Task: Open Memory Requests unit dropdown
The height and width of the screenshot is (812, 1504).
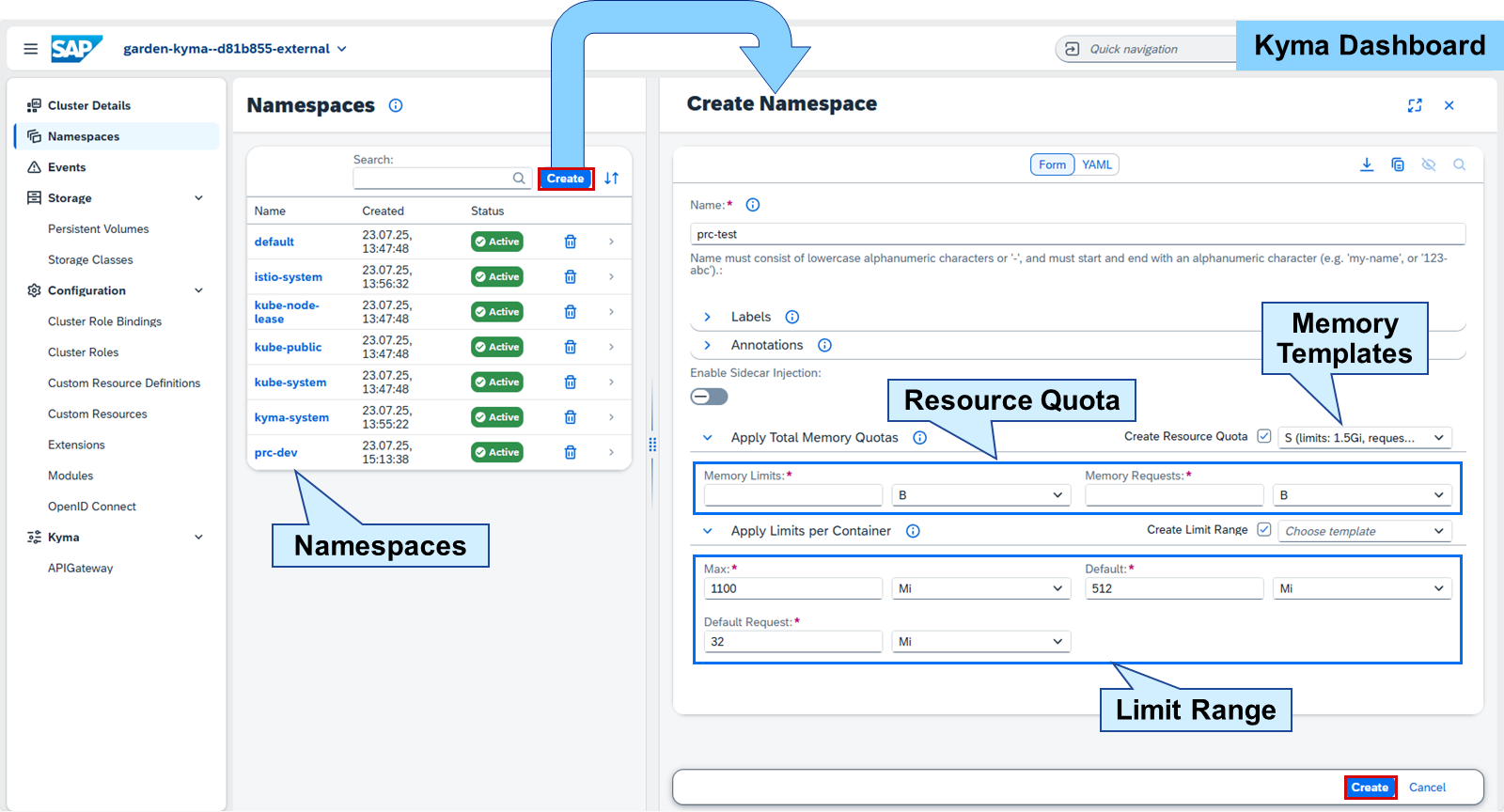Action: (x=1362, y=495)
